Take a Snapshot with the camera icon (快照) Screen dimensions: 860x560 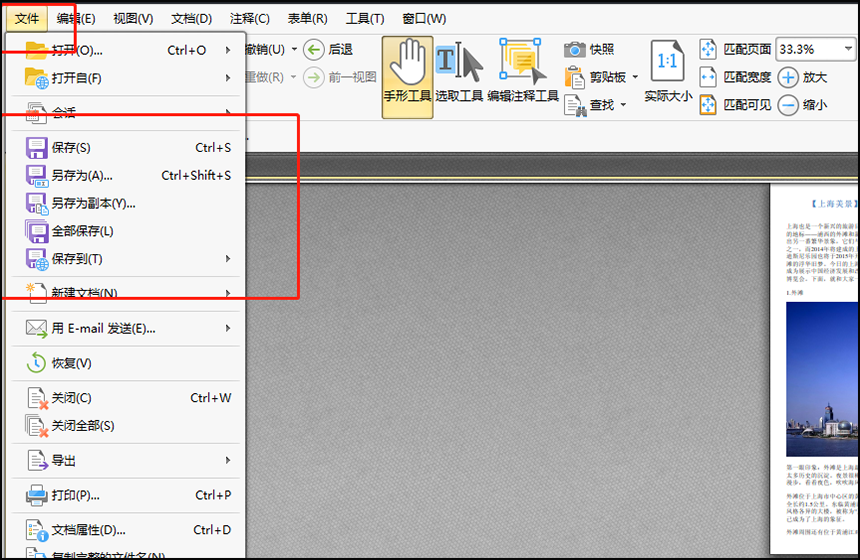click(x=589, y=49)
